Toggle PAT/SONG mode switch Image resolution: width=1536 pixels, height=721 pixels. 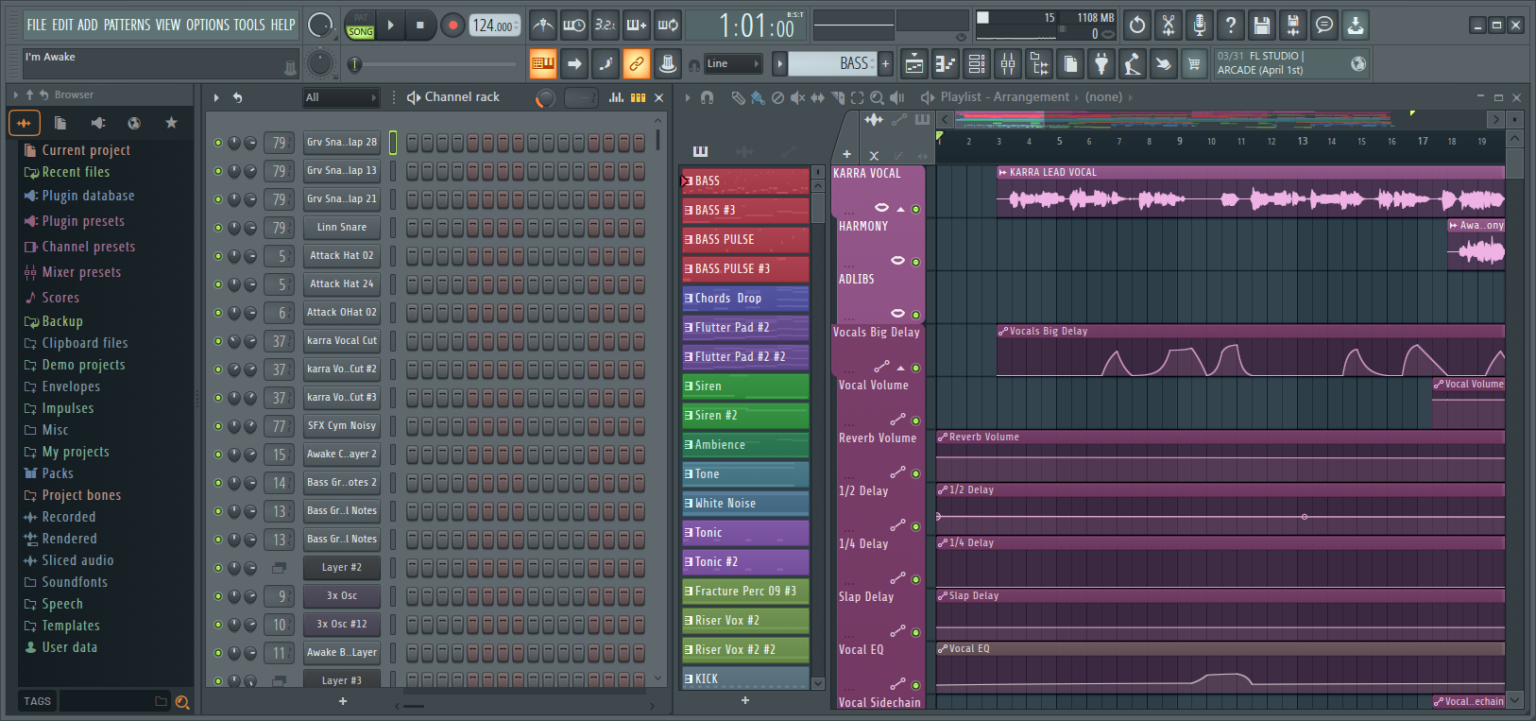point(359,25)
